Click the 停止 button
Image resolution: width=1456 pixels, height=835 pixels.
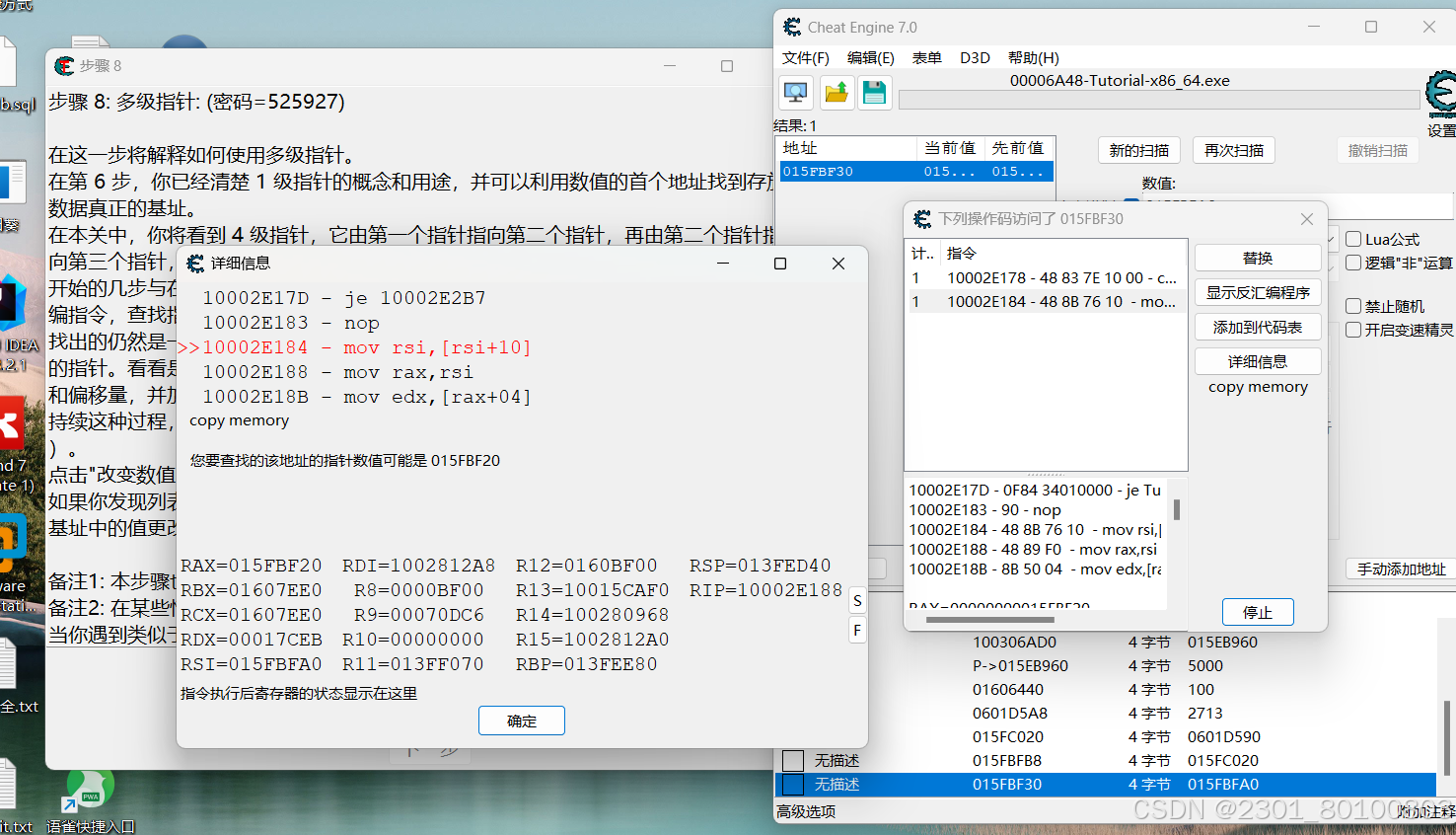(x=1258, y=612)
